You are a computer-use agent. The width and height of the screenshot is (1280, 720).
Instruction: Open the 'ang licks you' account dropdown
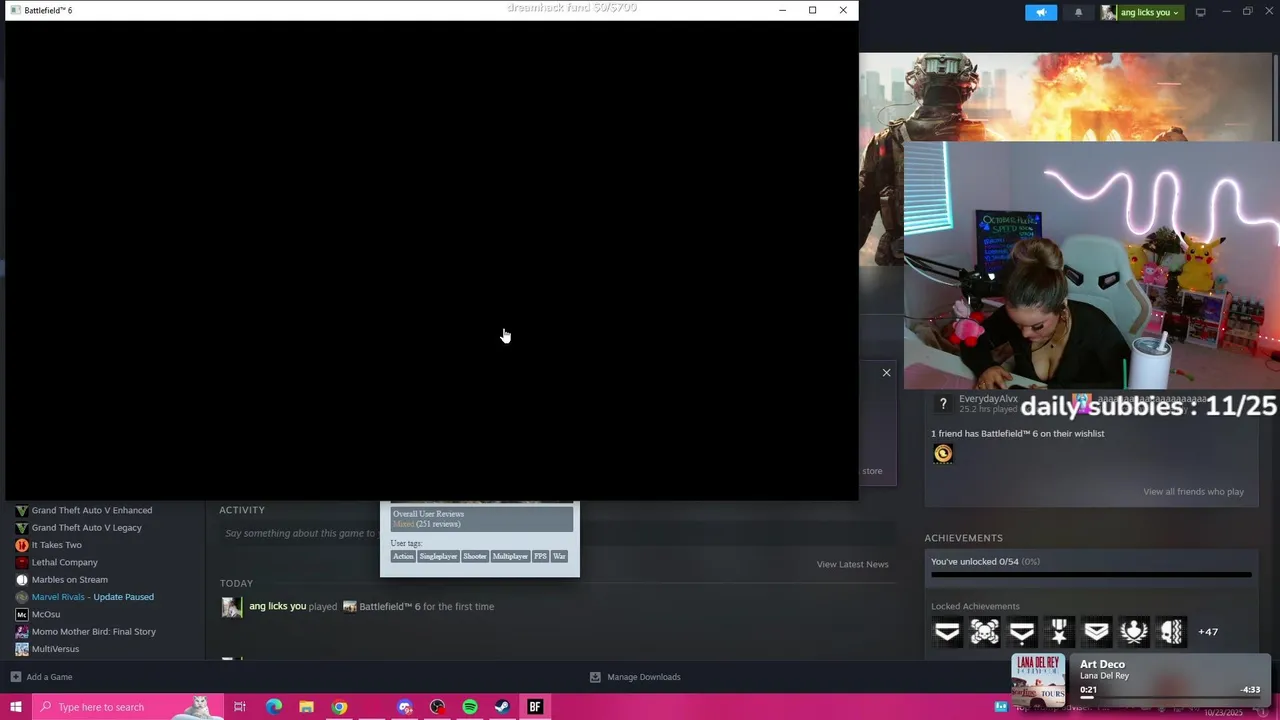[1150, 12]
